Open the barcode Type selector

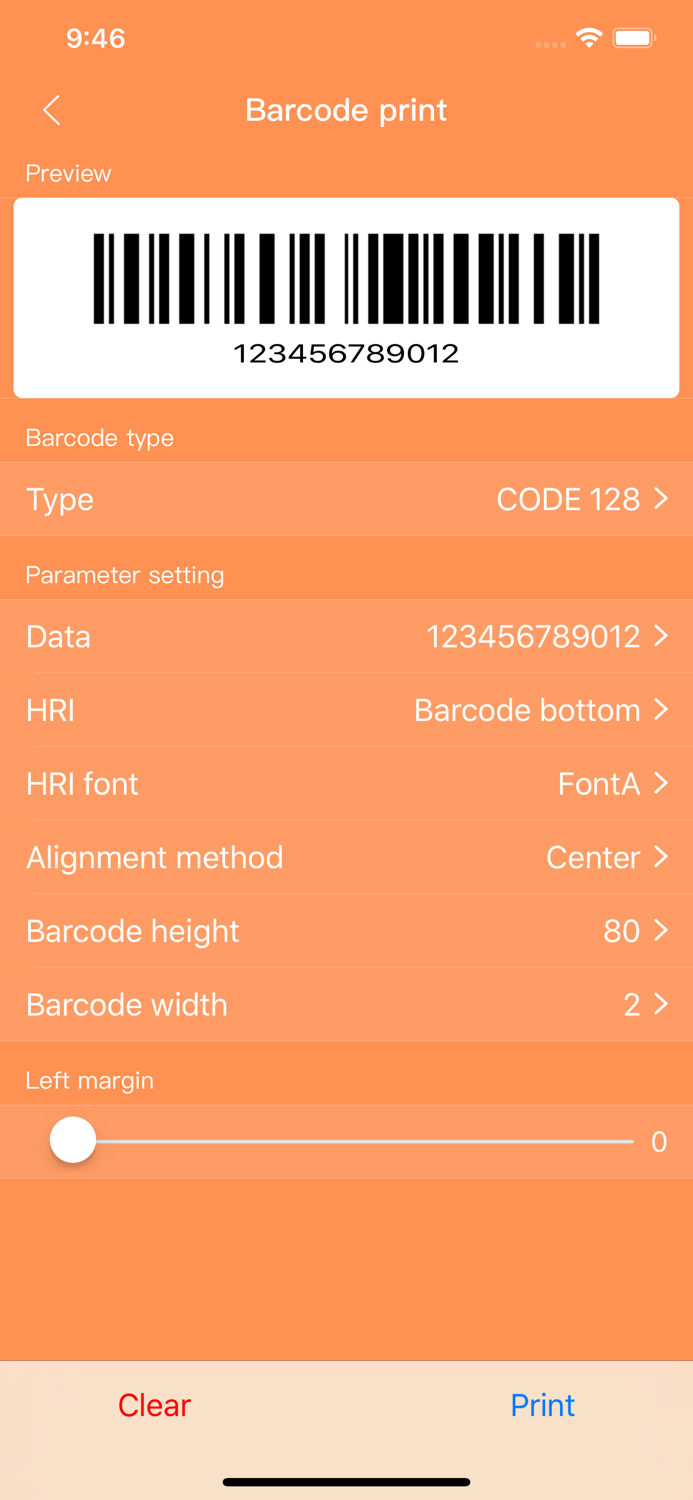tap(346, 499)
